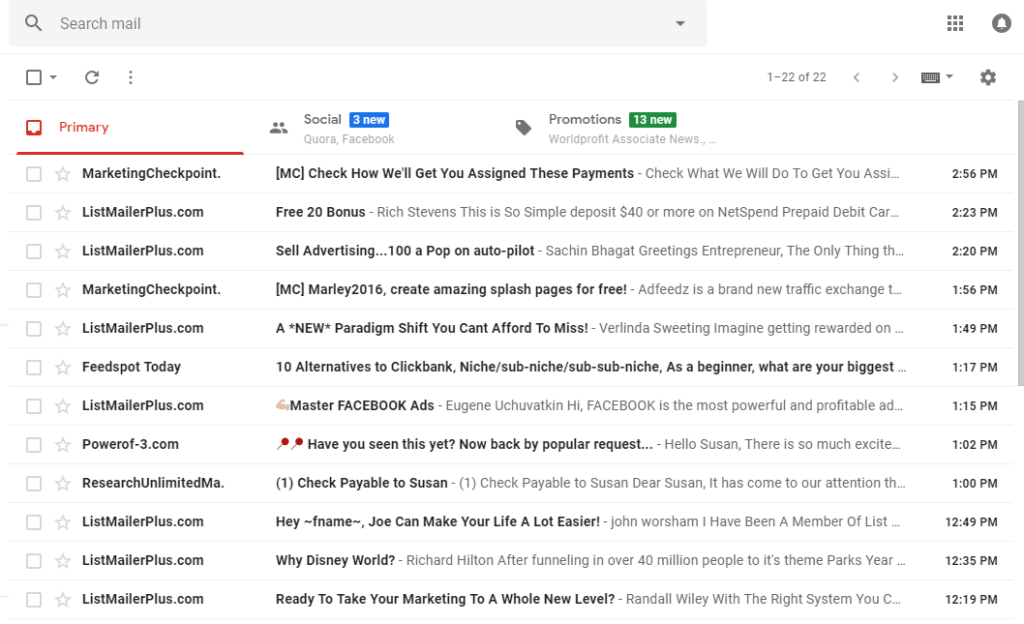The image size is (1024, 624).
Task: Click the 1:17 PM timestamp
Action: point(974,367)
